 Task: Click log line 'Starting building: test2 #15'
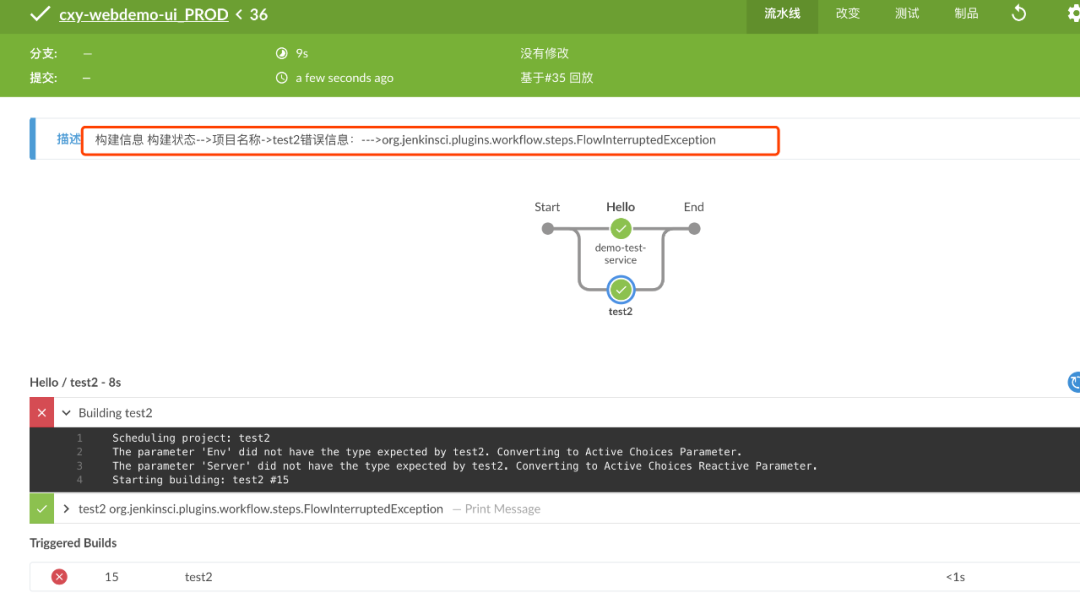200,480
